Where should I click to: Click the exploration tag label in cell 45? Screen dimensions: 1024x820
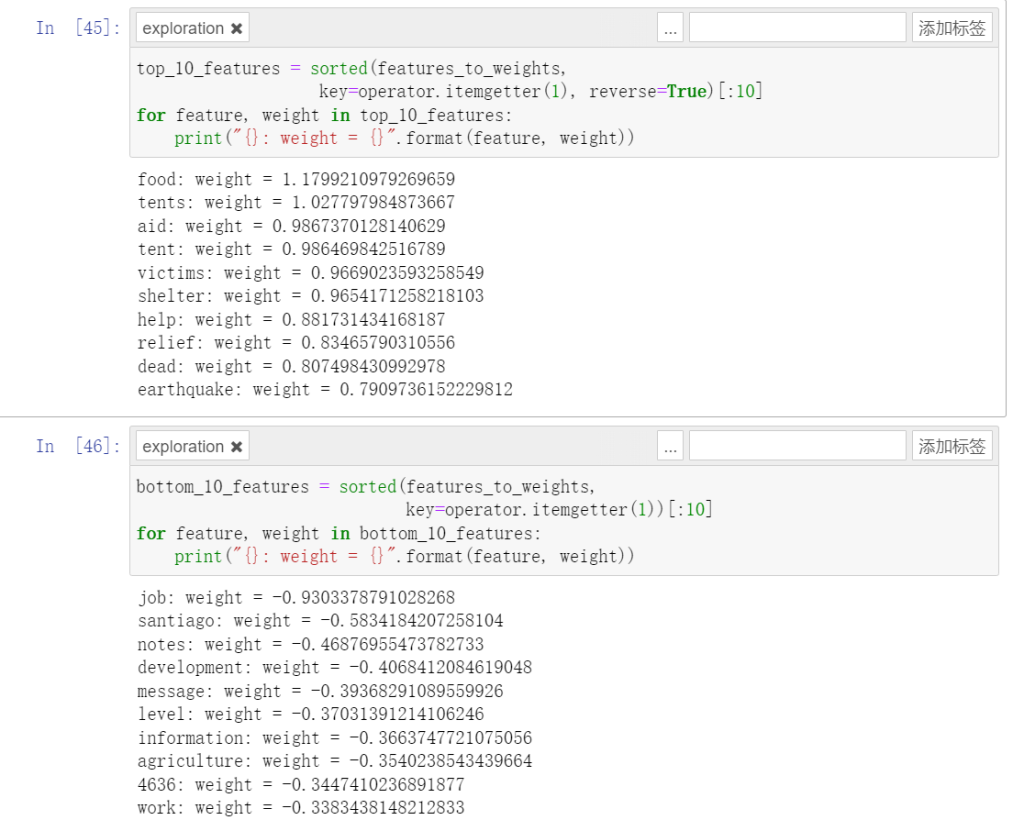click(183, 29)
